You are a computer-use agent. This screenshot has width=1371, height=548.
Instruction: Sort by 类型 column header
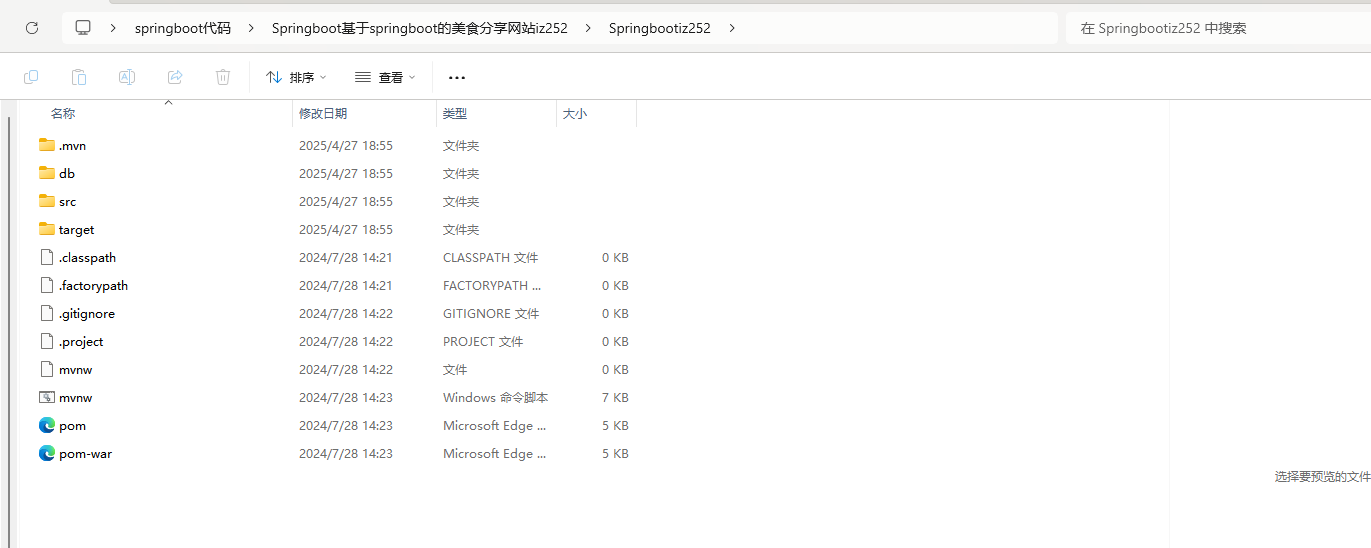tap(455, 114)
